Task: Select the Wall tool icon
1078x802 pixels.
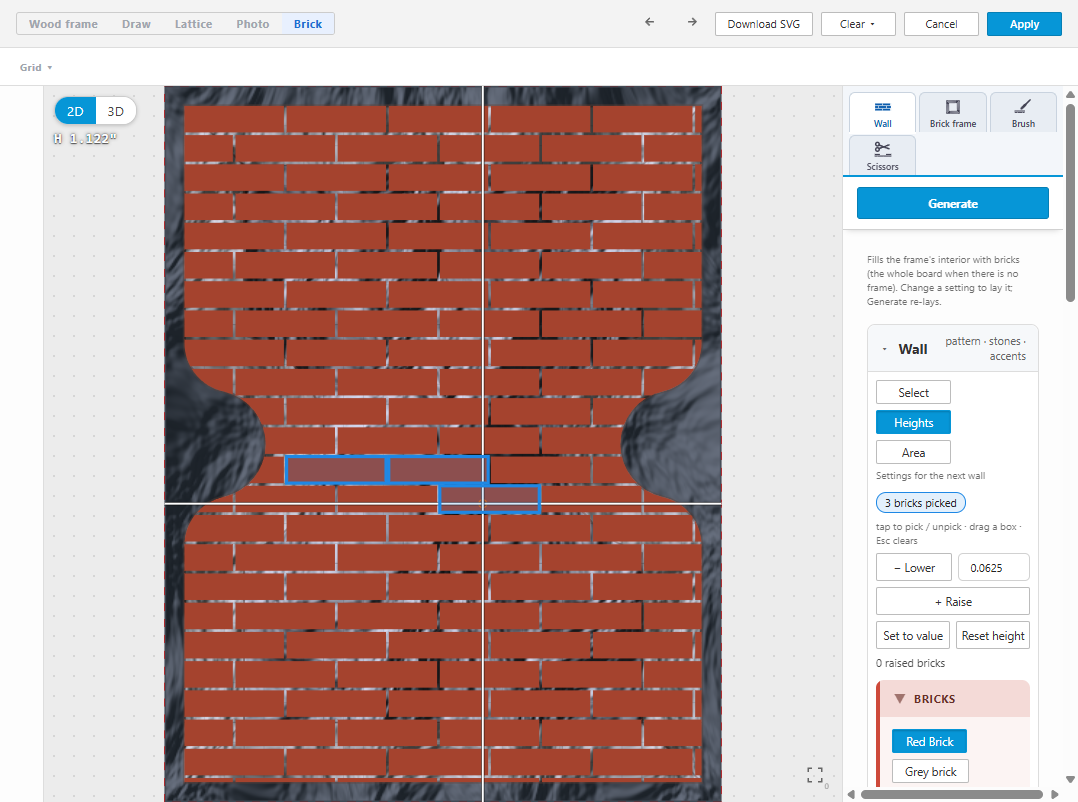Action: point(883,107)
